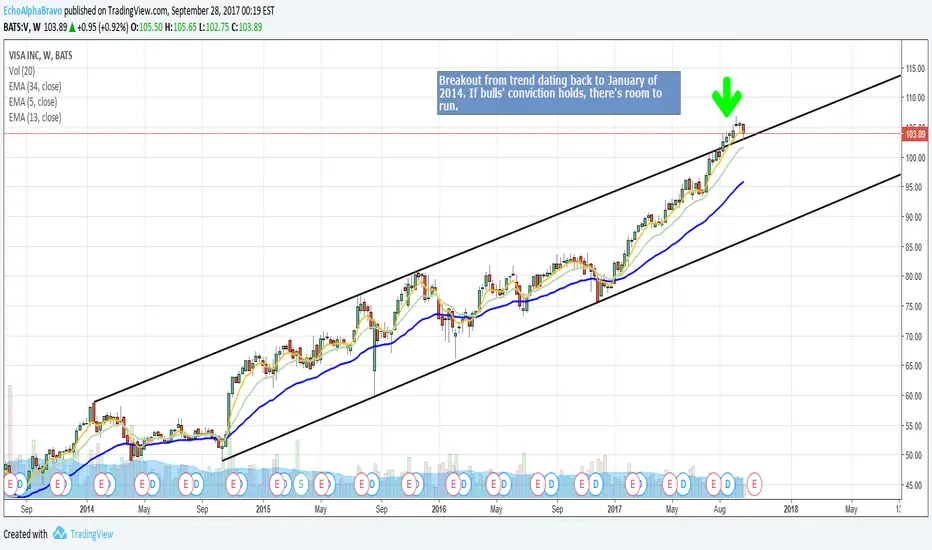Screen dimensions: 932x550
Task: Click the 110.00 price axis label
Action: point(915,98)
